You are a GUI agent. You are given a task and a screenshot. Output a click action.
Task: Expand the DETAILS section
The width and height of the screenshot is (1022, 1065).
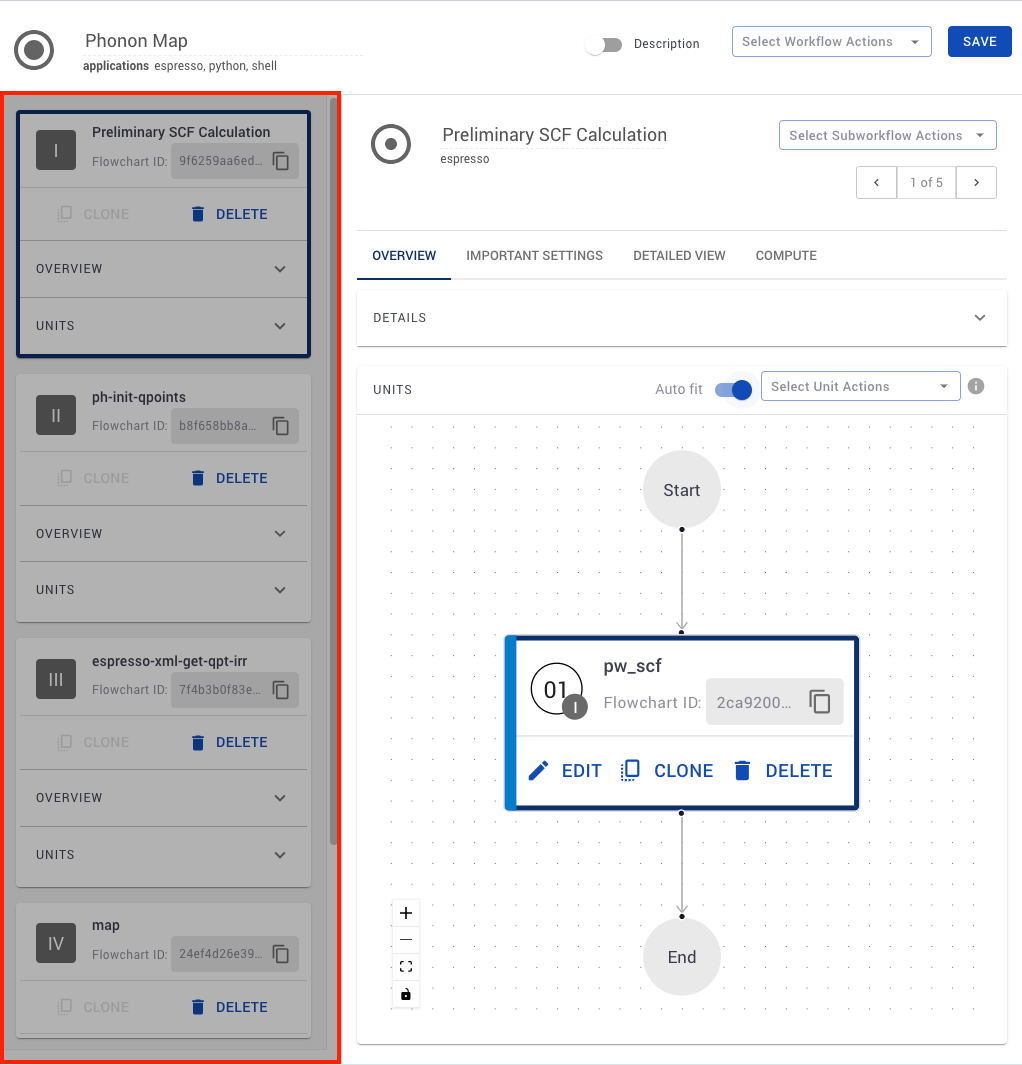pos(980,318)
